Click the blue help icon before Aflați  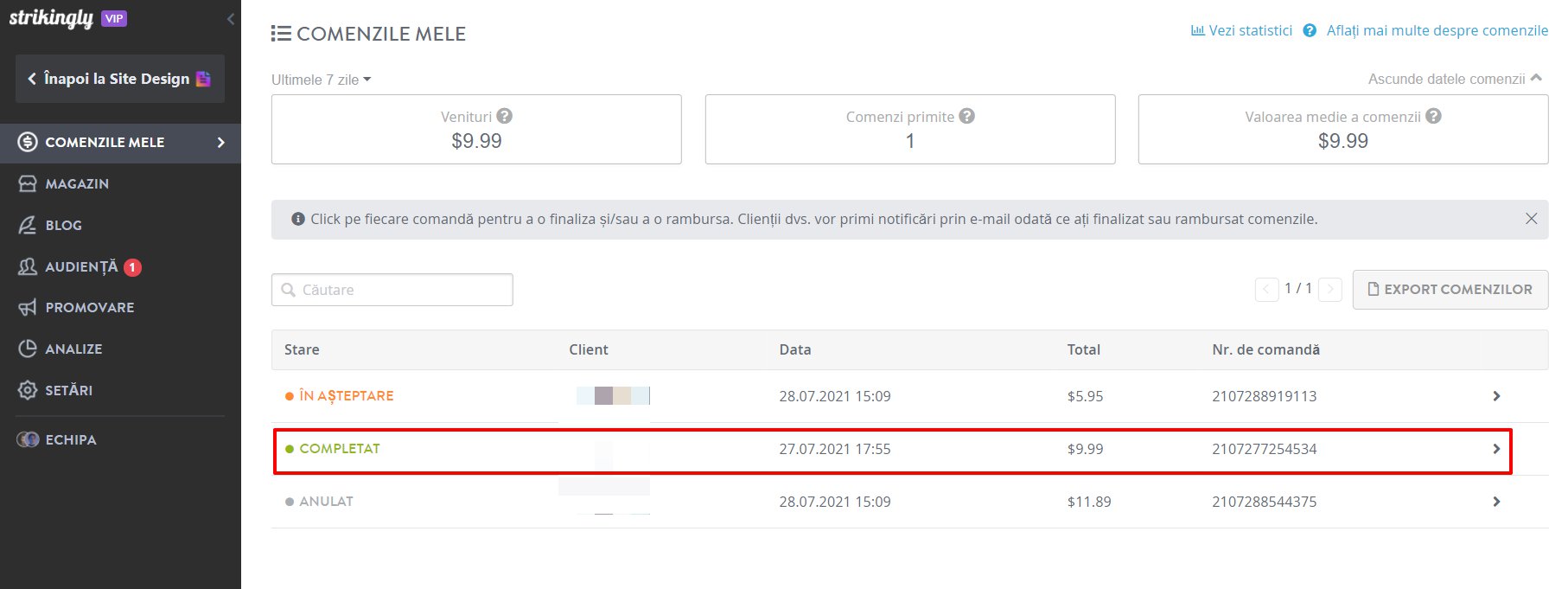click(x=1310, y=30)
